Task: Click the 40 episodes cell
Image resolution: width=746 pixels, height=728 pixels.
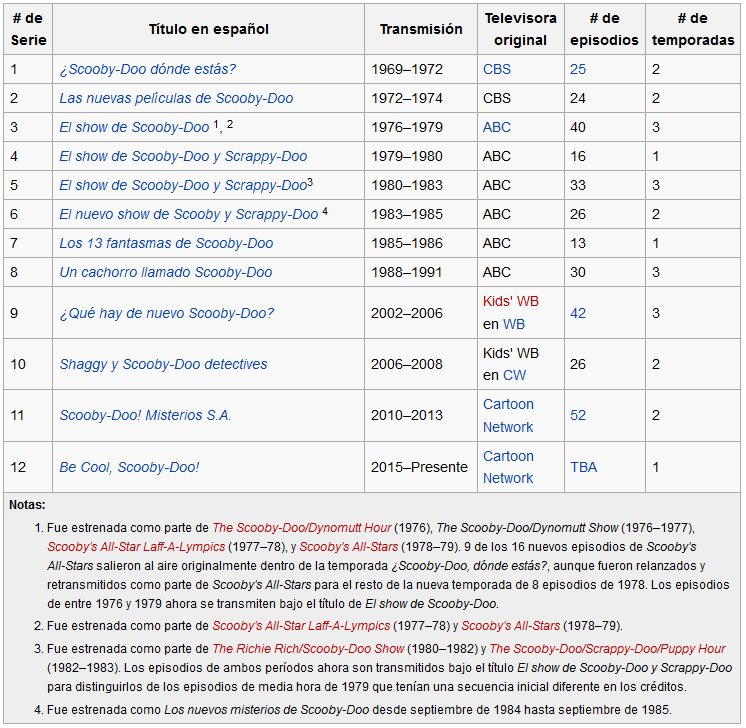Action: coord(605,128)
